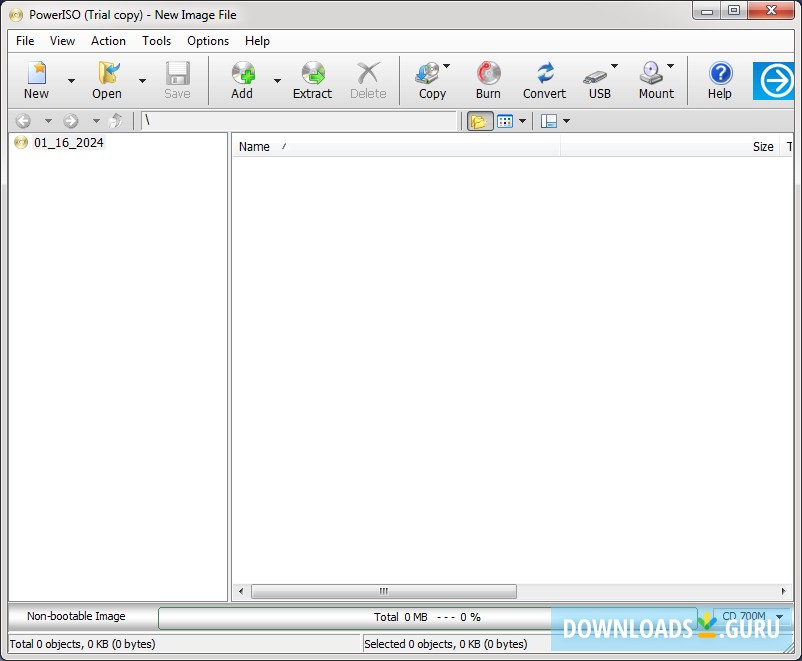The height and width of the screenshot is (661, 802).
Task: Click the Mount virtual drive icon
Action: 651,73
